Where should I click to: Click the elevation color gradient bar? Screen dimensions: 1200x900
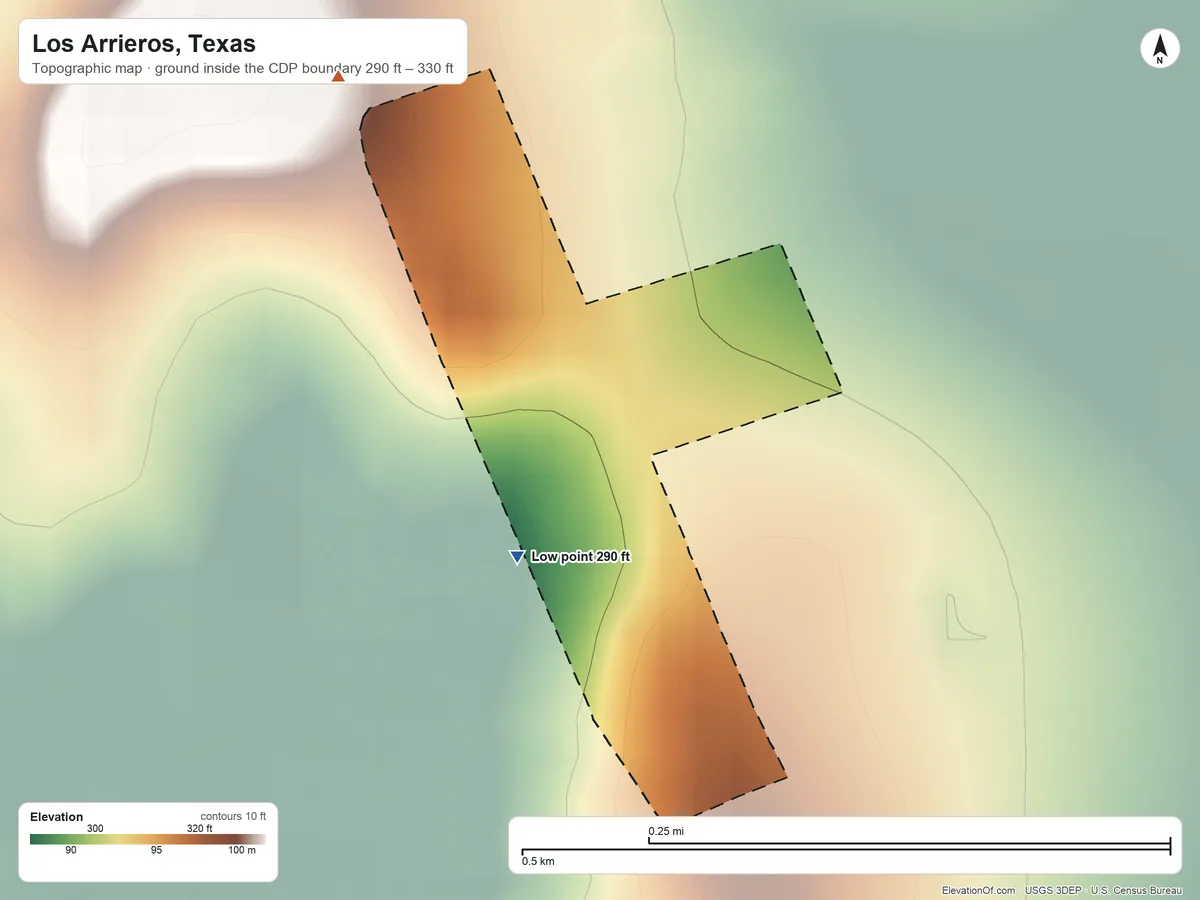(148, 839)
